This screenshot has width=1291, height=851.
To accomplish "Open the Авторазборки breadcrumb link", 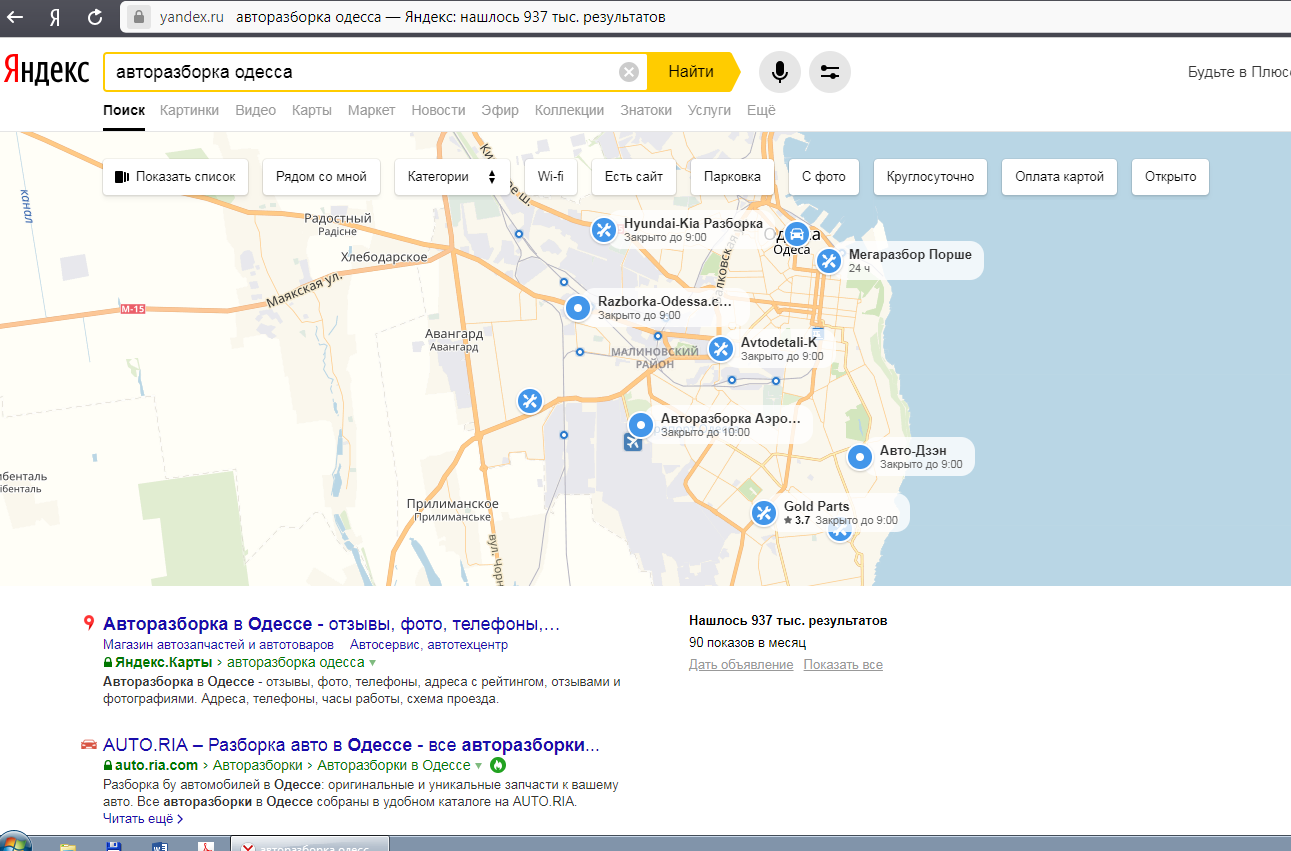I will tap(258, 766).
